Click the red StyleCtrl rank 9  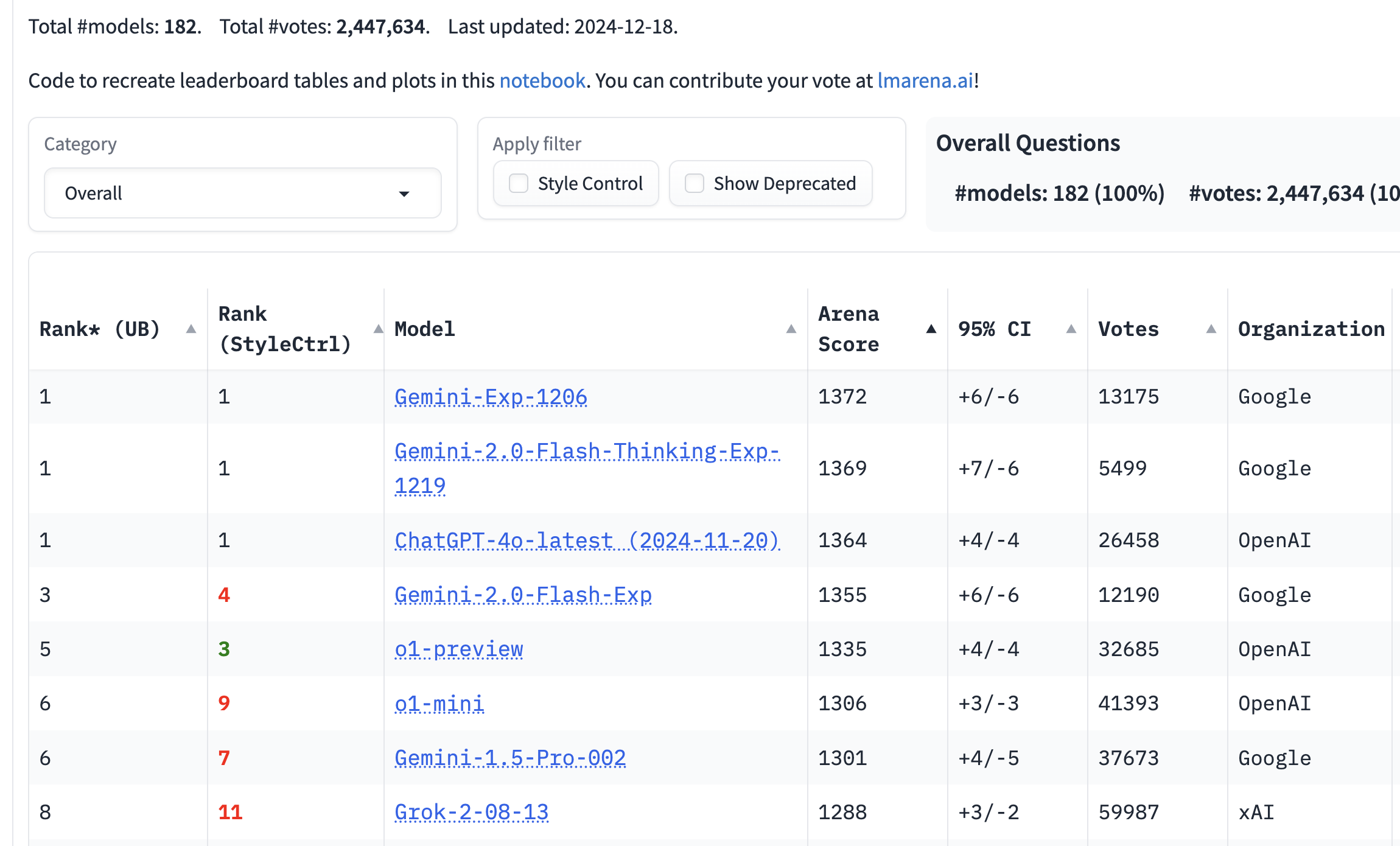224,704
